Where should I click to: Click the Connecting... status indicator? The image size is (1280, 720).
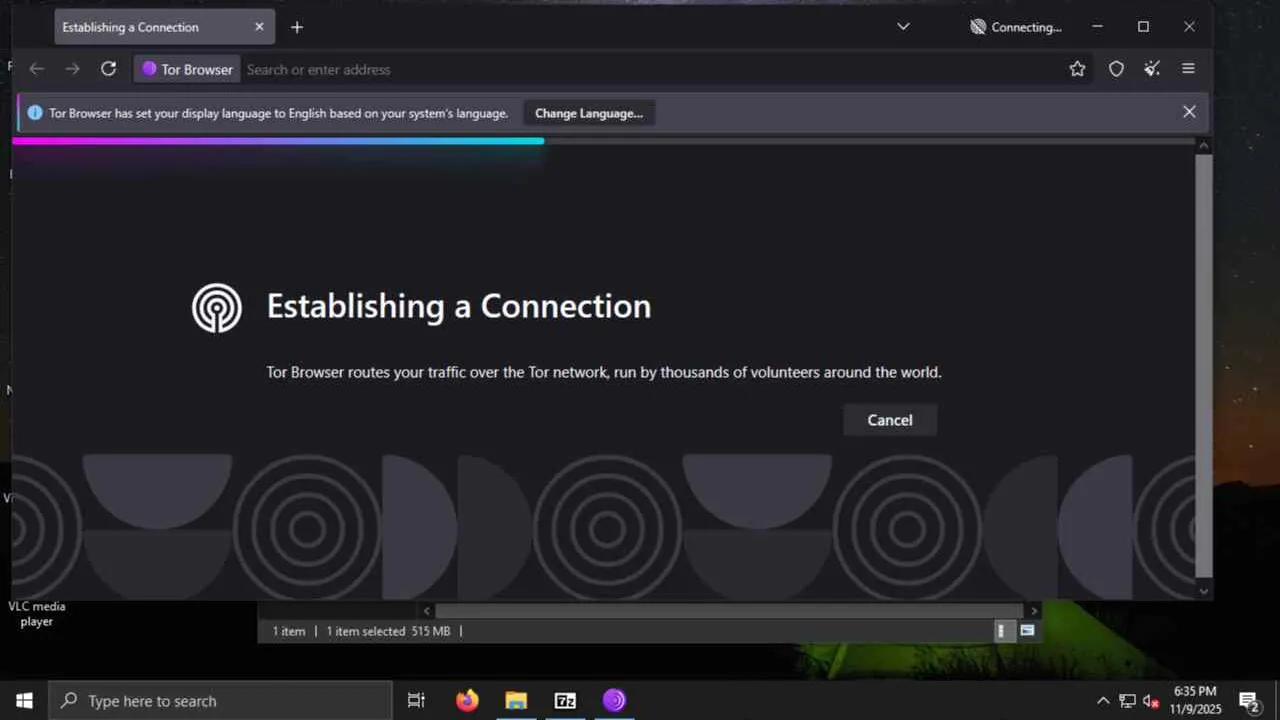tap(1016, 27)
